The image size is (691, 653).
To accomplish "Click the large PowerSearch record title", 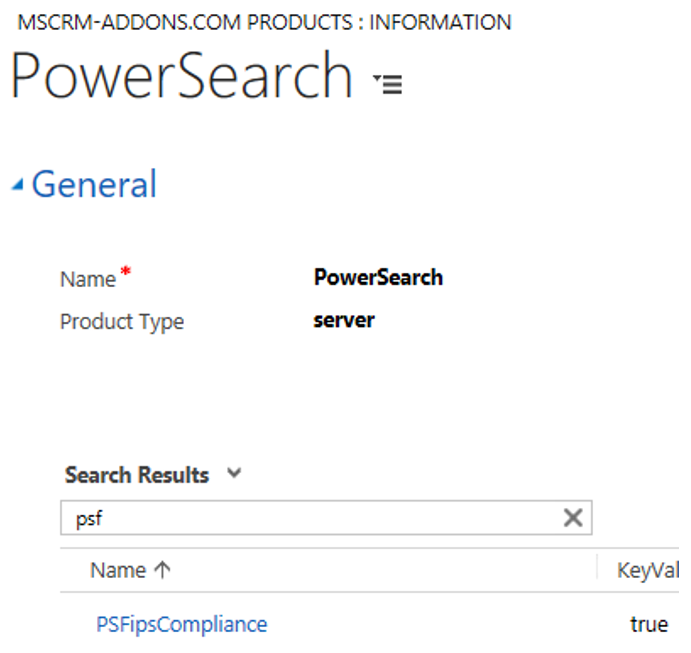I will (x=182, y=75).
